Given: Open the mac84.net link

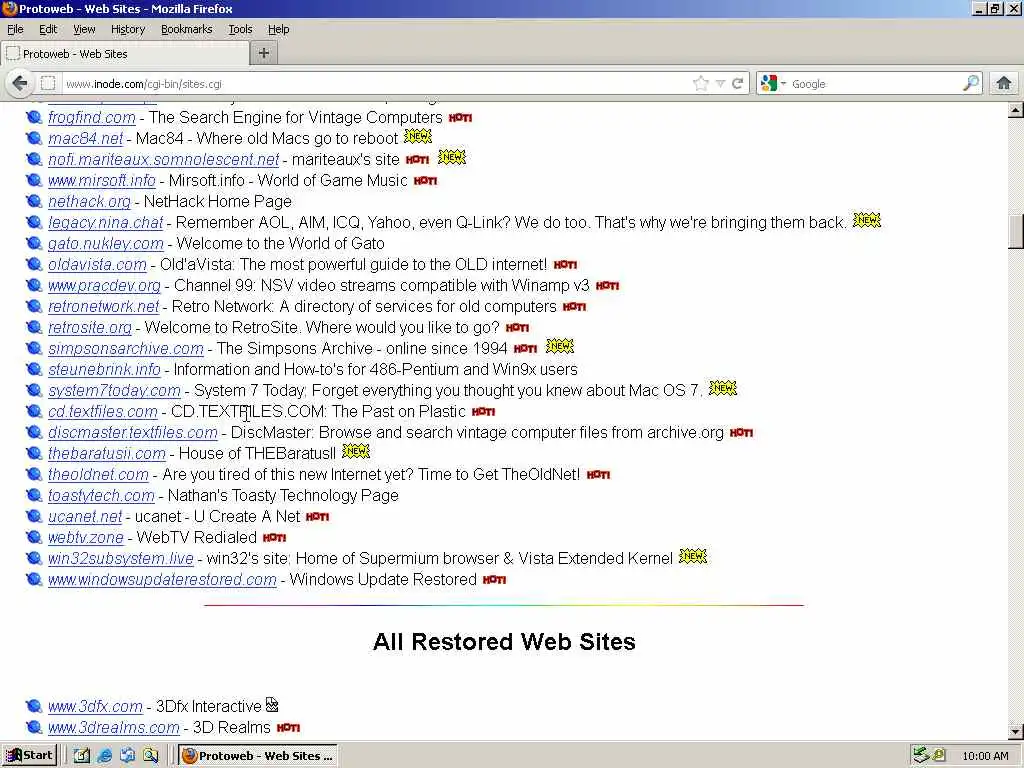Looking at the screenshot, I should [86, 138].
